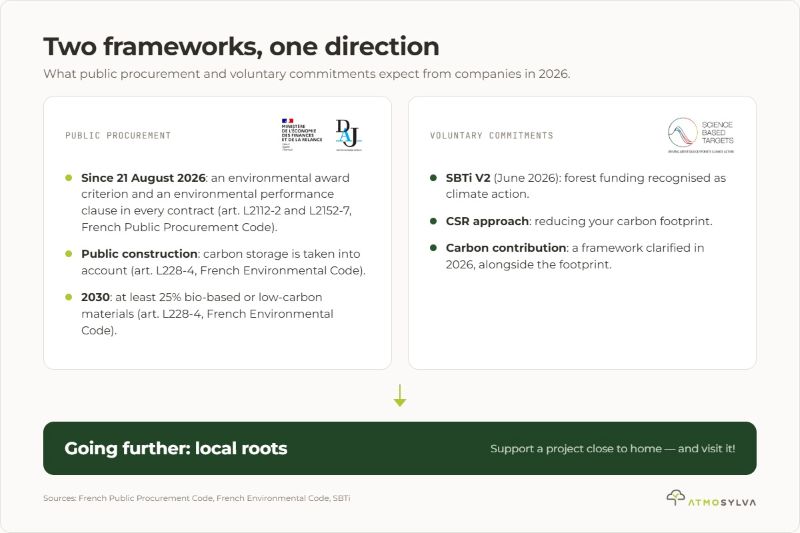The image size is (800, 533).
Task: Click the "2030" bio-based materials bullet
Action: [x=207, y=314]
